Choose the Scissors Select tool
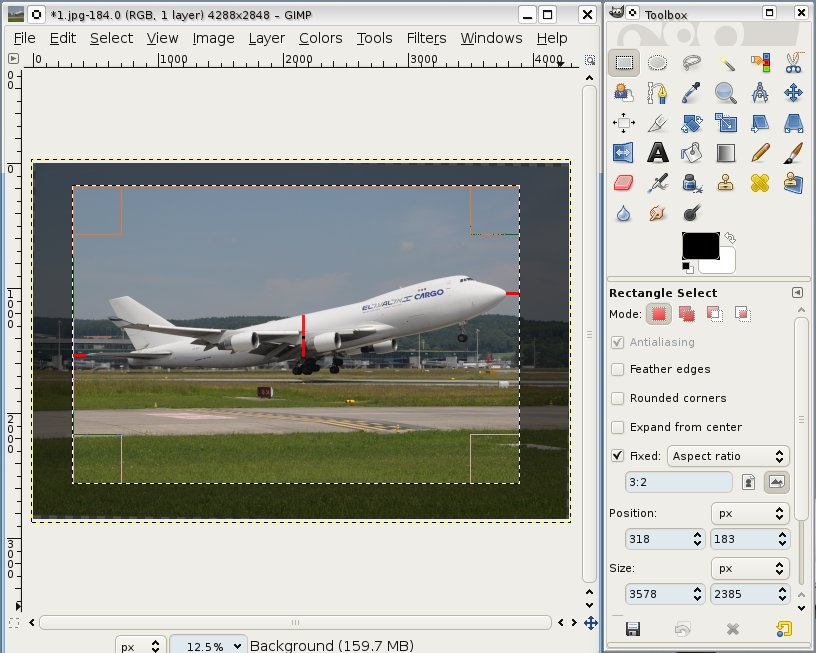This screenshot has height=653, width=816. (x=793, y=63)
